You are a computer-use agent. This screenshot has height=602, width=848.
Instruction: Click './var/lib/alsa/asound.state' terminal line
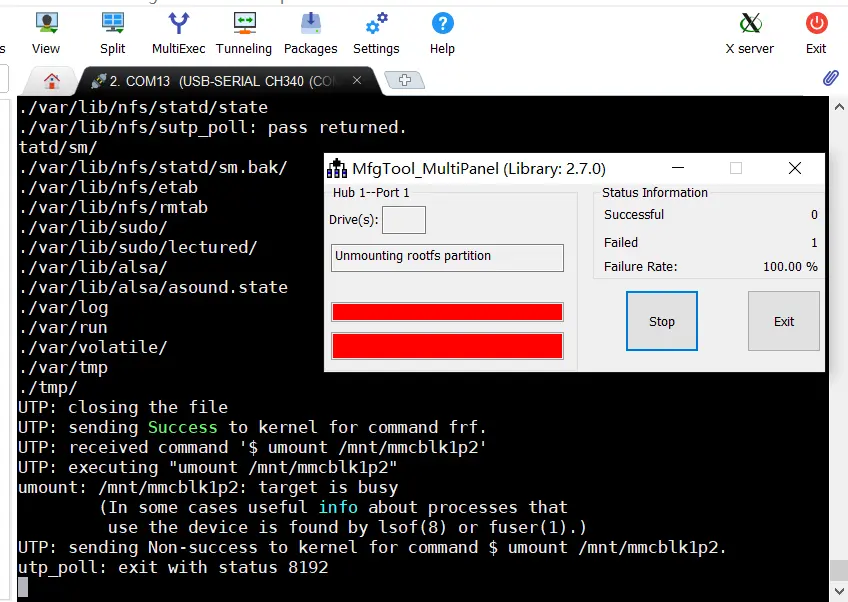[x=153, y=287]
